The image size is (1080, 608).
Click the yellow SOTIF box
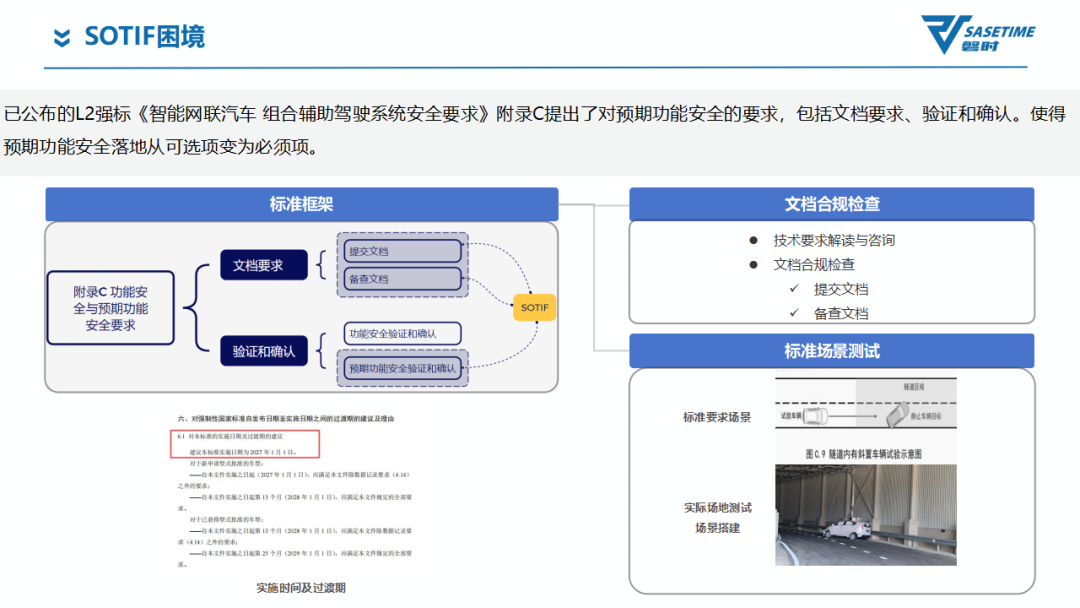tap(534, 307)
